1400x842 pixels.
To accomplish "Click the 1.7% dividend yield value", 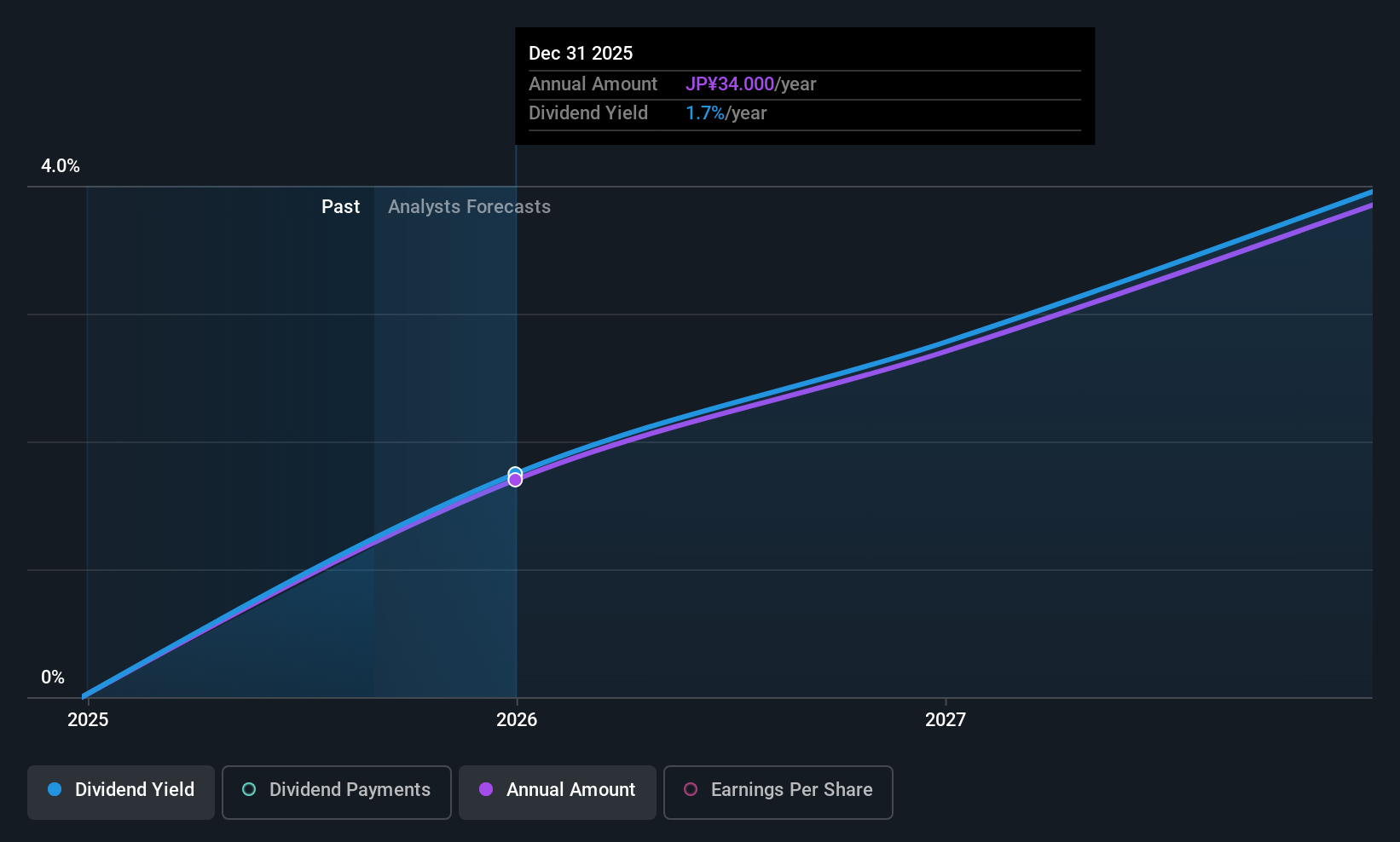I will pyautogui.click(x=705, y=112).
